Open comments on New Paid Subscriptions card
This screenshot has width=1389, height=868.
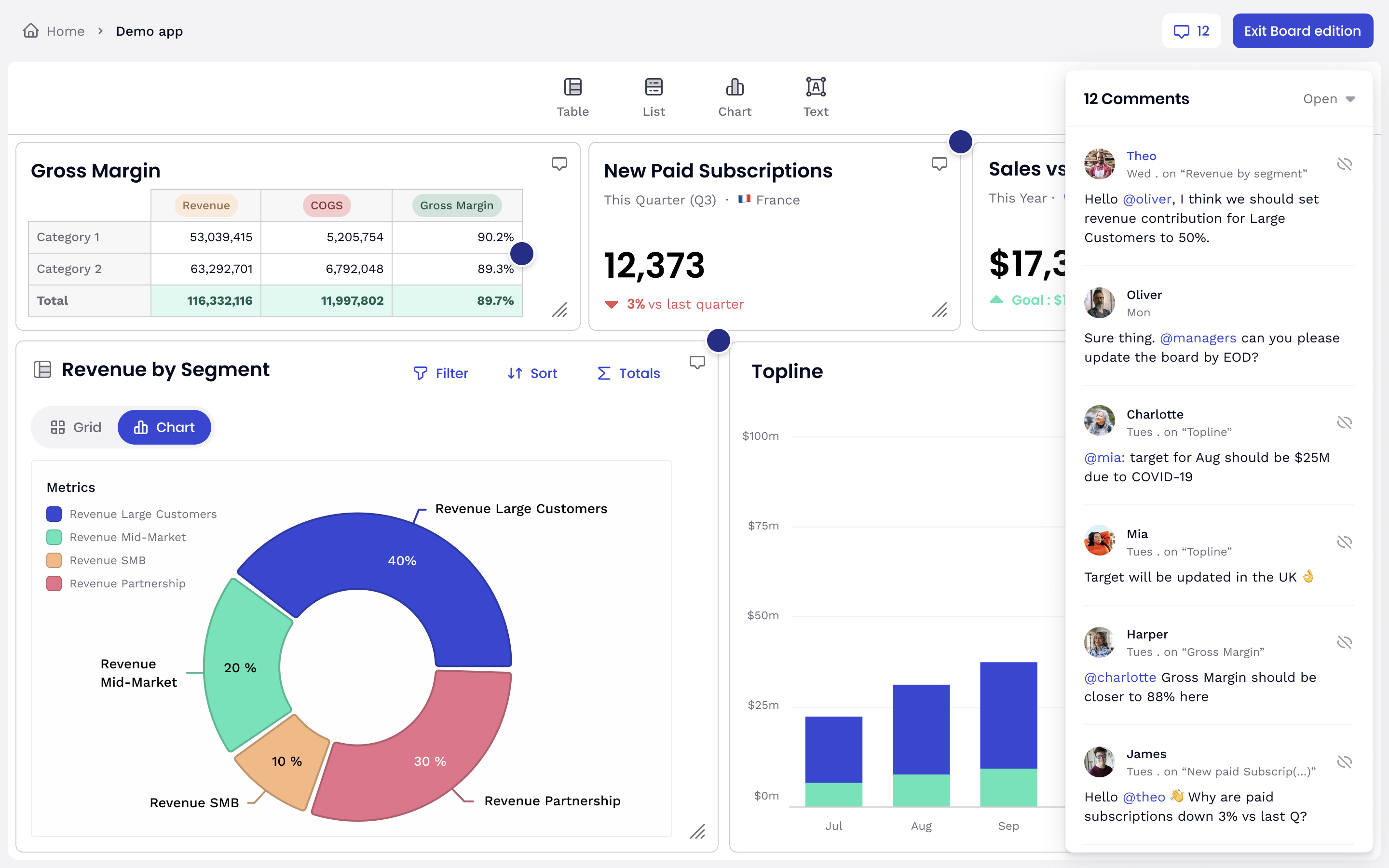[x=939, y=163]
